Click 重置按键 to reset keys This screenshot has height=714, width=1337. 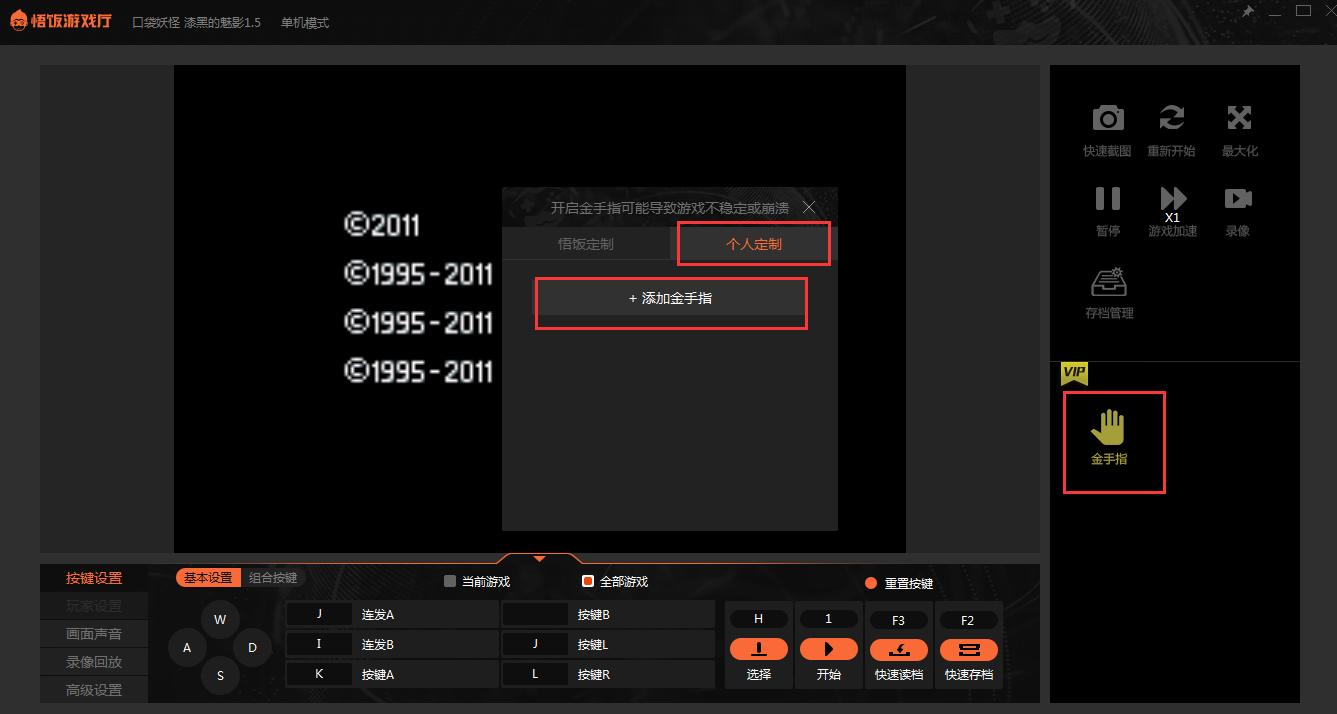(x=899, y=583)
